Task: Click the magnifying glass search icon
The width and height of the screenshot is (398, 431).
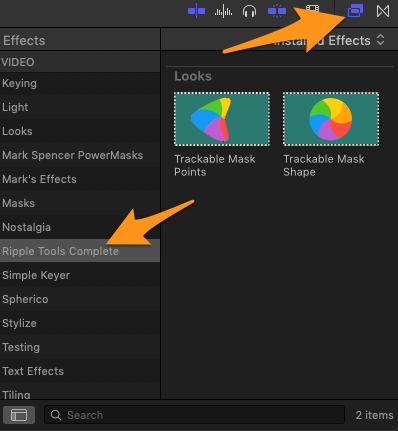Action: (x=56, y=415)
